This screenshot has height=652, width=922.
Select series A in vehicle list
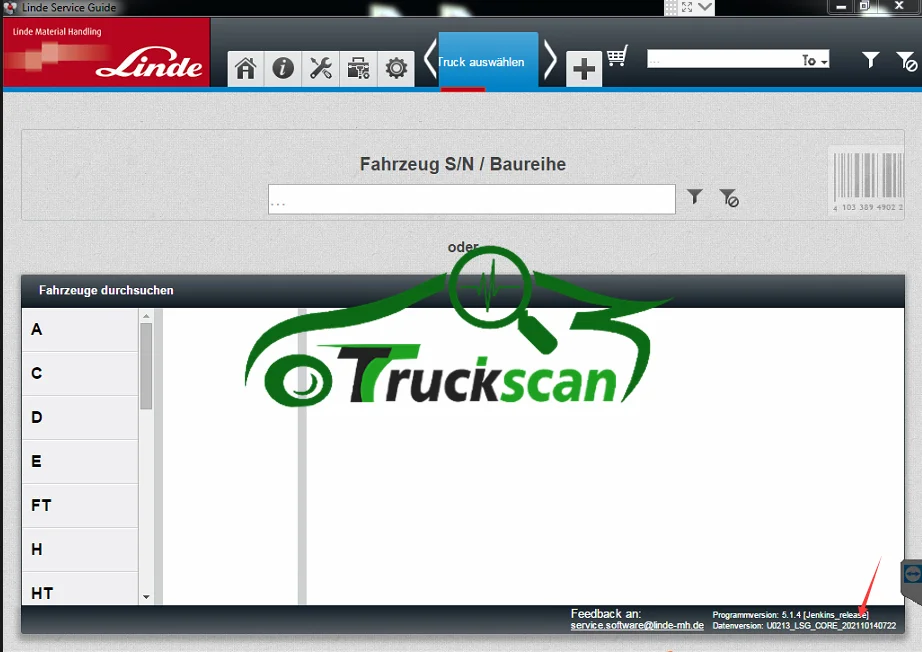tap(80, 330)
